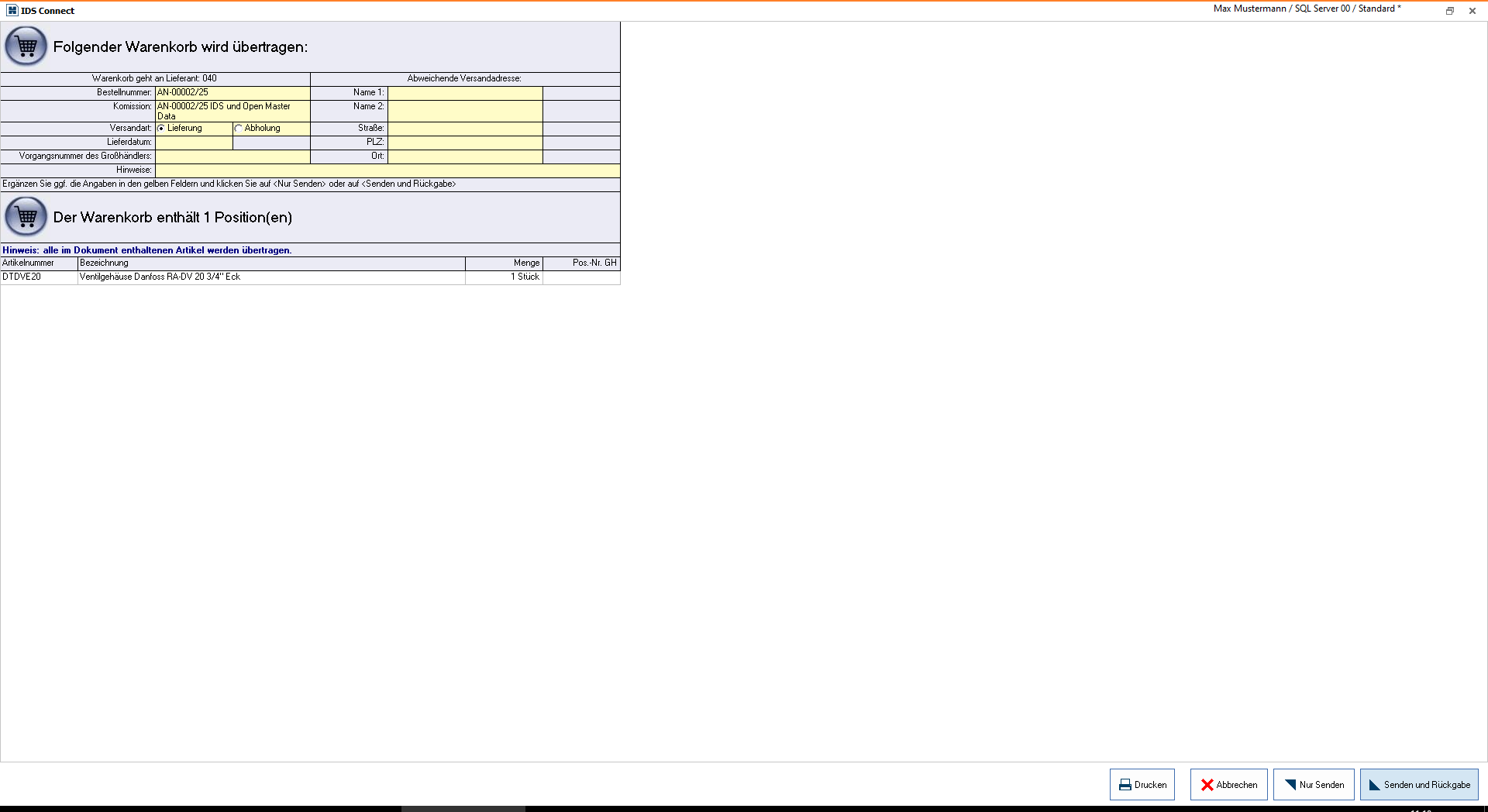Click the printer icon on Drucken
The width and height of the screenshot is (1488, 812).
pos(1125,785)
